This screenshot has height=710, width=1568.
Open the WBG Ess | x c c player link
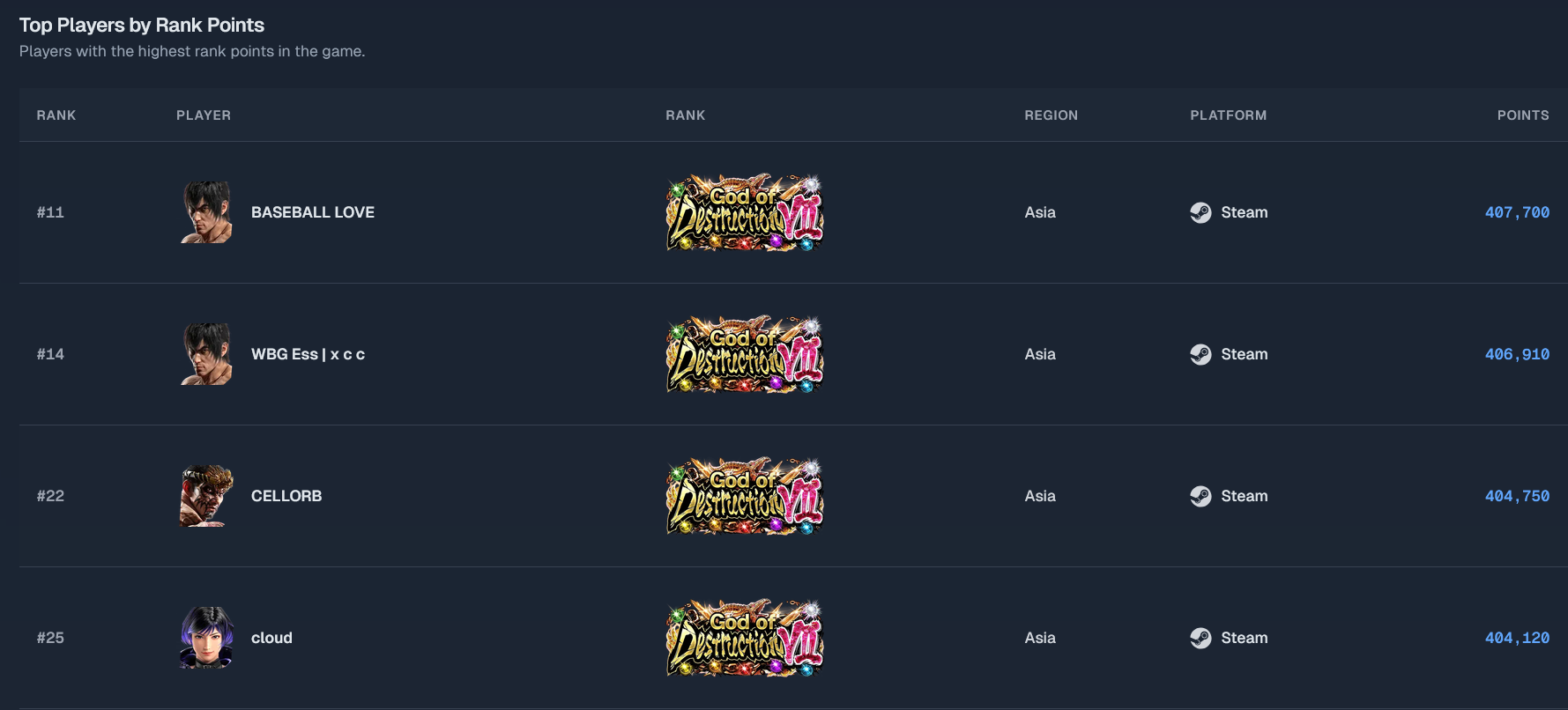tap(308, 354)
